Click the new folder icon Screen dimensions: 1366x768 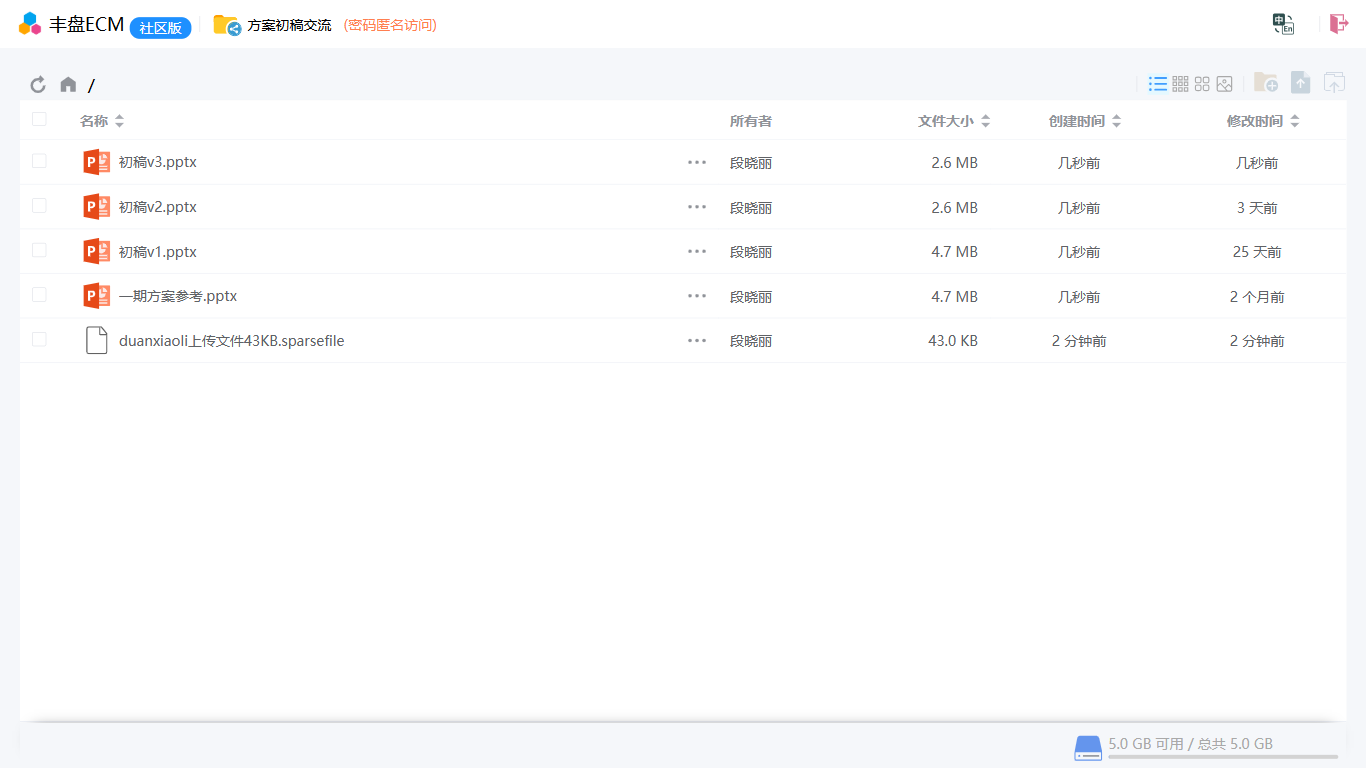coord(1266,83)
